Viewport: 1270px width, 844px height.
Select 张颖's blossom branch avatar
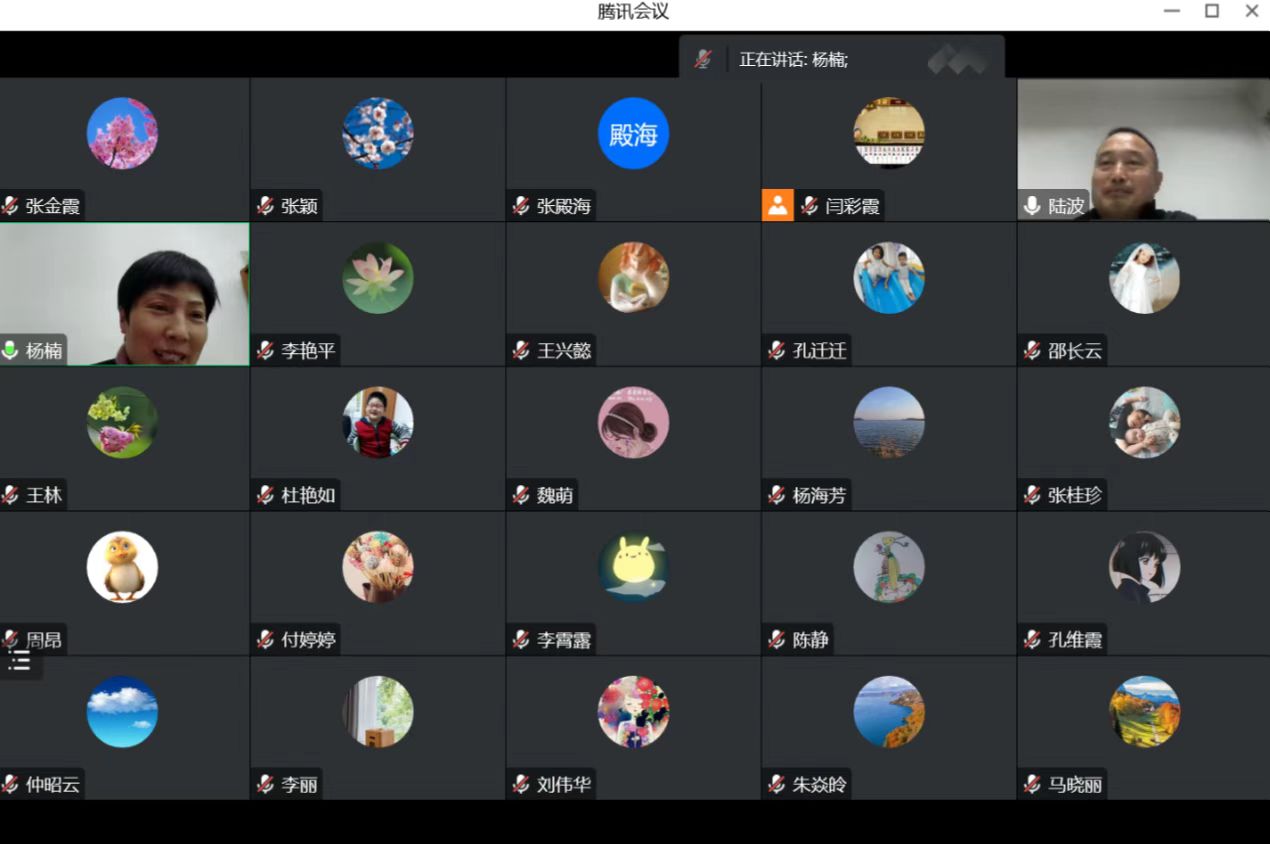[x=378, y=133]
